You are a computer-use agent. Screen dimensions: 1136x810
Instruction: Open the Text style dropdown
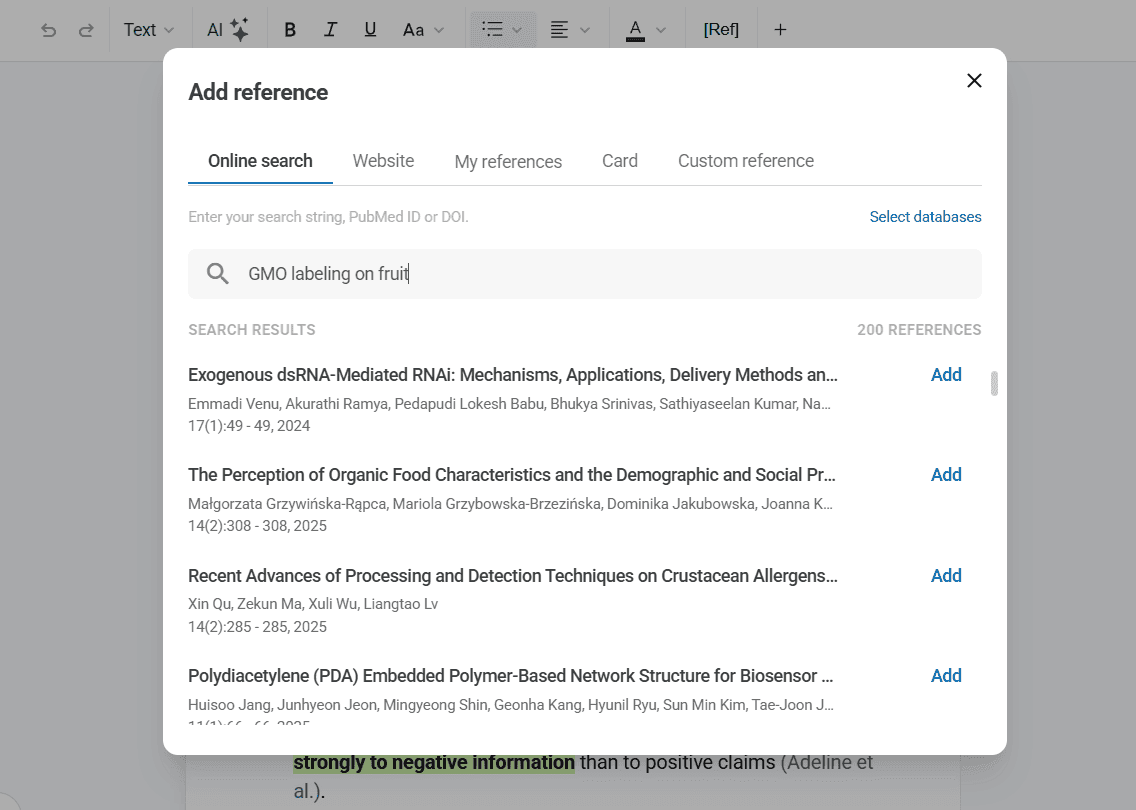click(148, 30)
